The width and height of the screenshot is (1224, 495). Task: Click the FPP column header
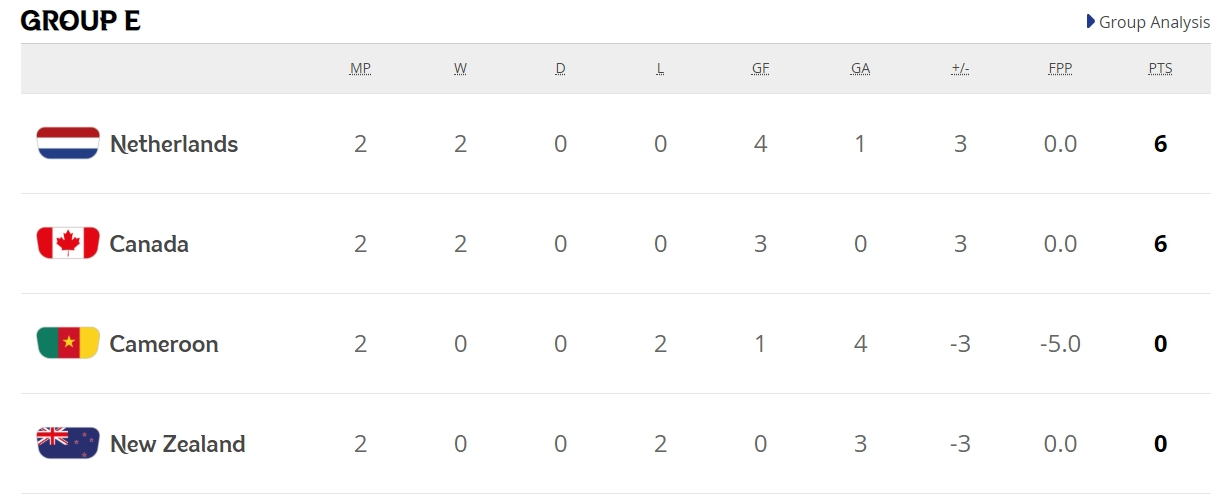click(x=1060, y=69)
